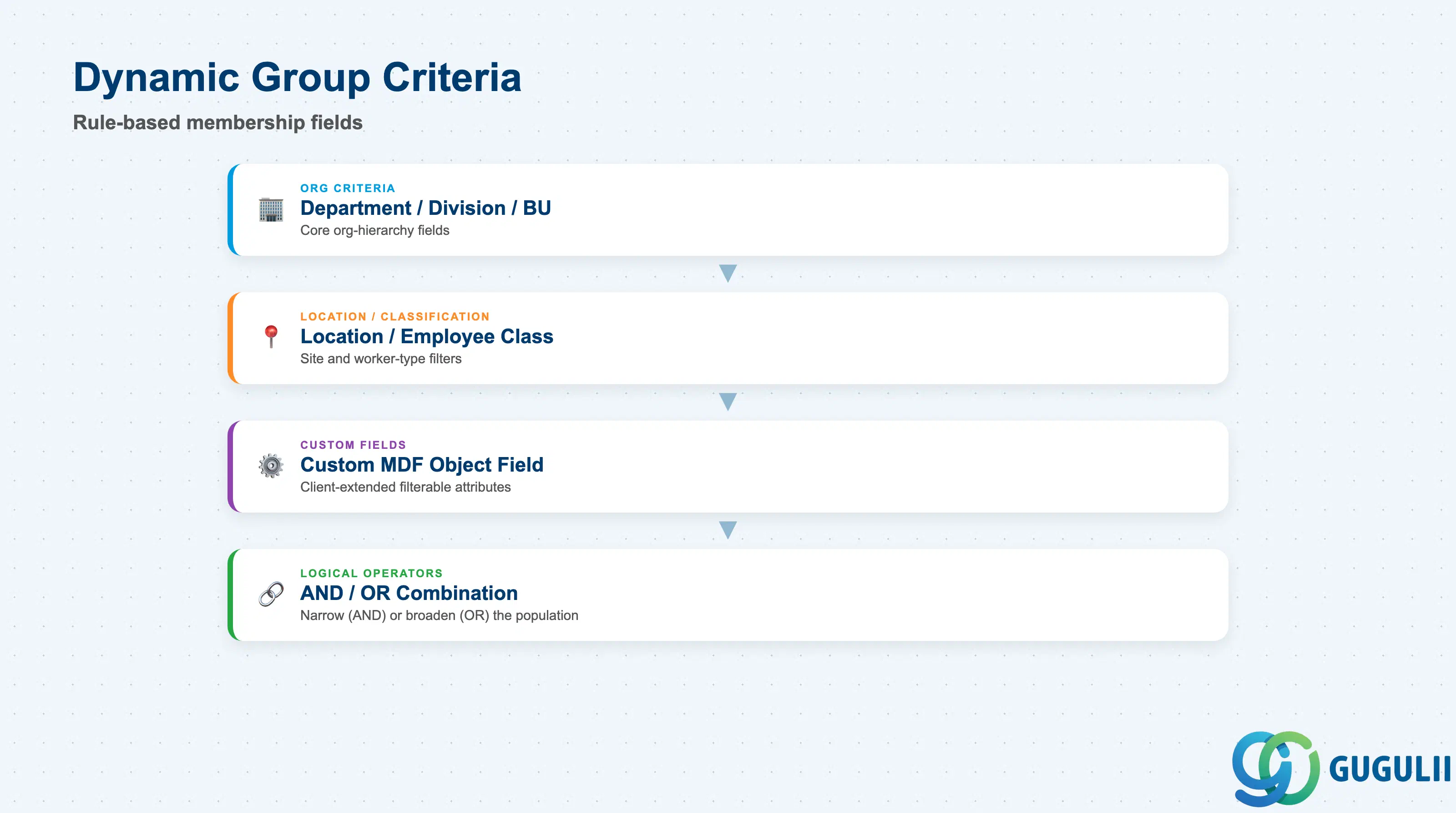
Task: Click "Core org-hierarchy fields" description
Action: tap(375, 231)
